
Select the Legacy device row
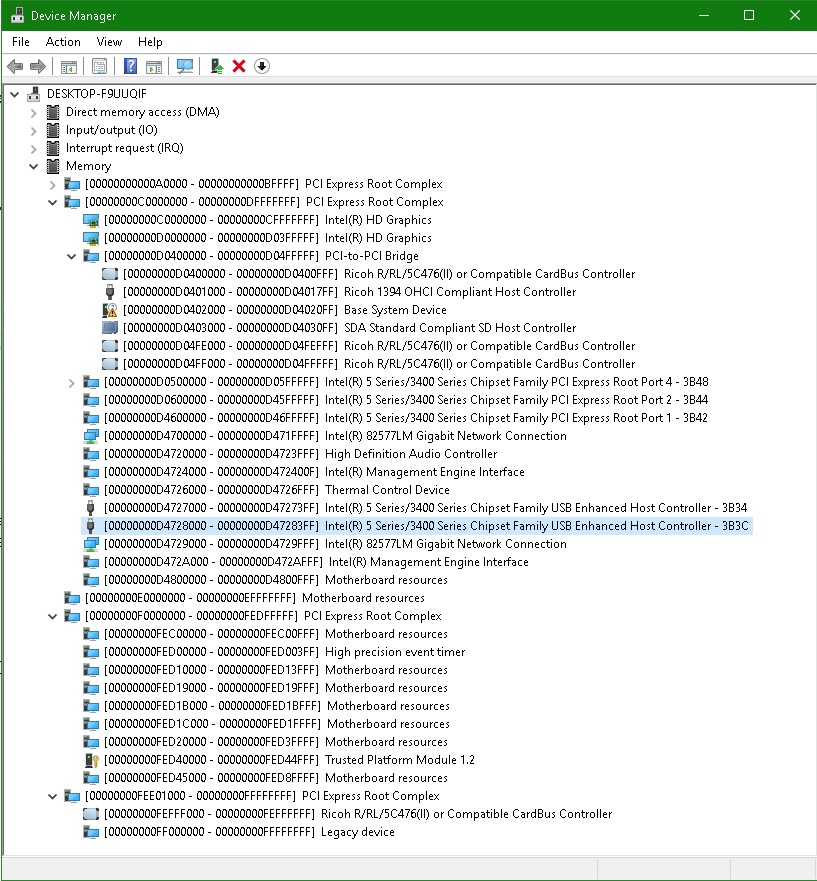(x=249, y=832)
